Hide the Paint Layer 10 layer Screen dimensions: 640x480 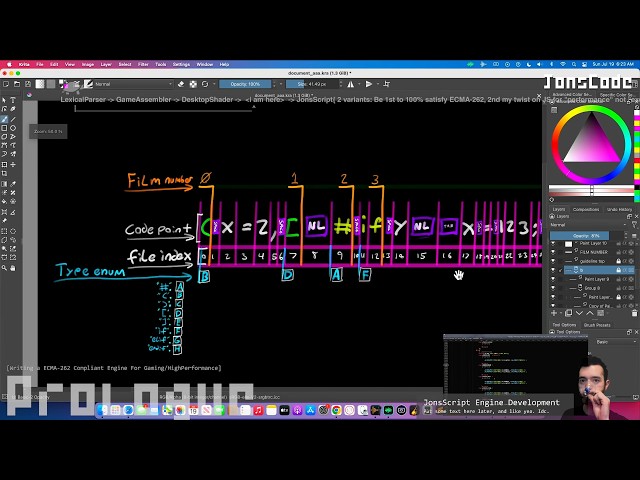553,244
